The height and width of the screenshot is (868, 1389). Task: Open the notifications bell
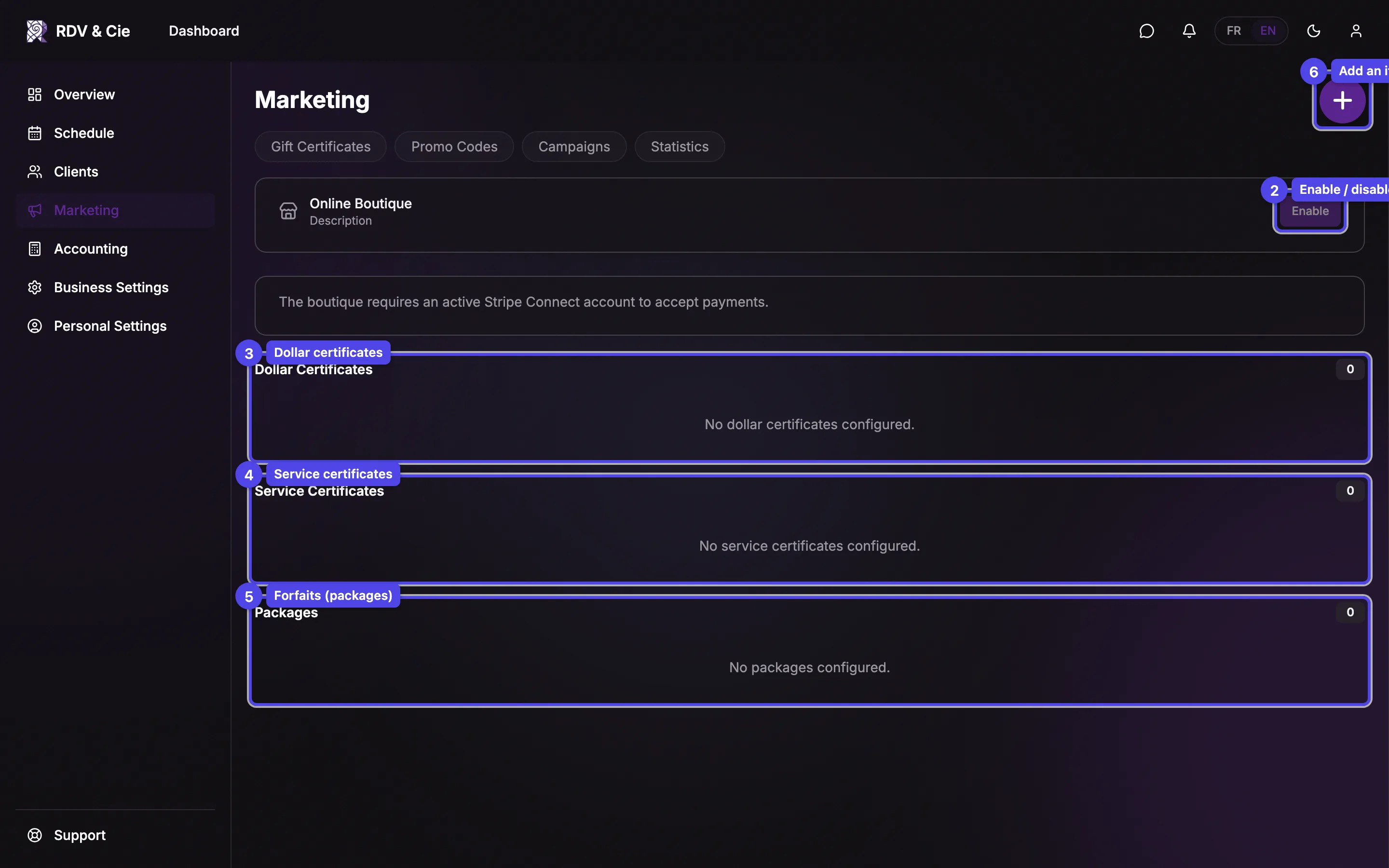click(1189, 31)
